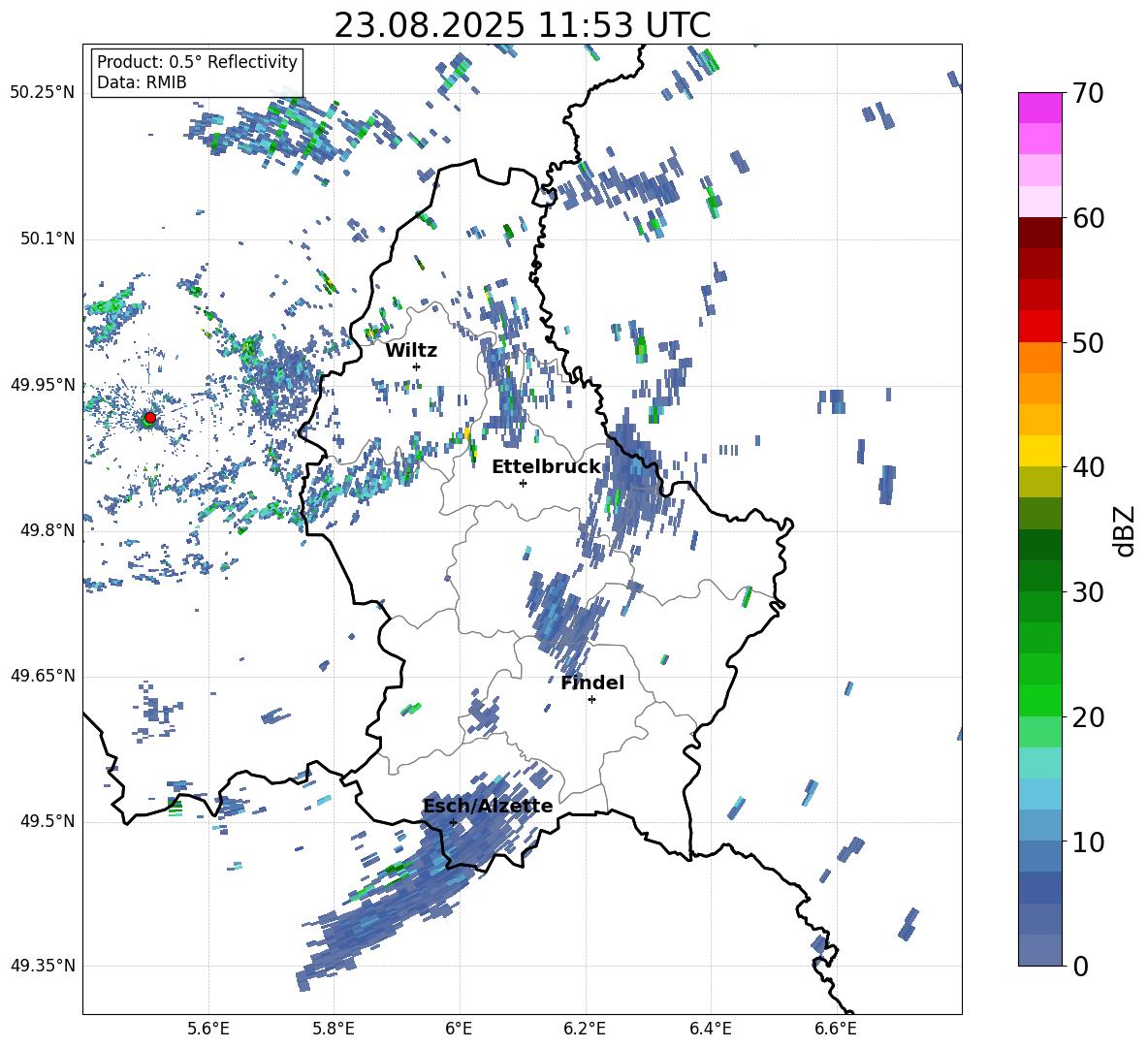The width and height of the screenshot is (1148, 1048).
Task: Click the yellow colorbar segment at 40
Action: click(1039, 451)
